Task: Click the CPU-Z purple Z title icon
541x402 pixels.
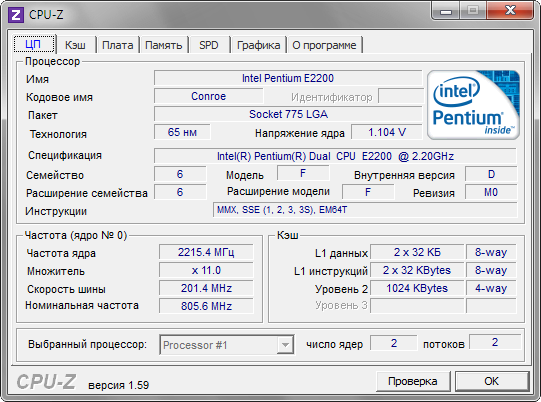Action: [16, 15]
